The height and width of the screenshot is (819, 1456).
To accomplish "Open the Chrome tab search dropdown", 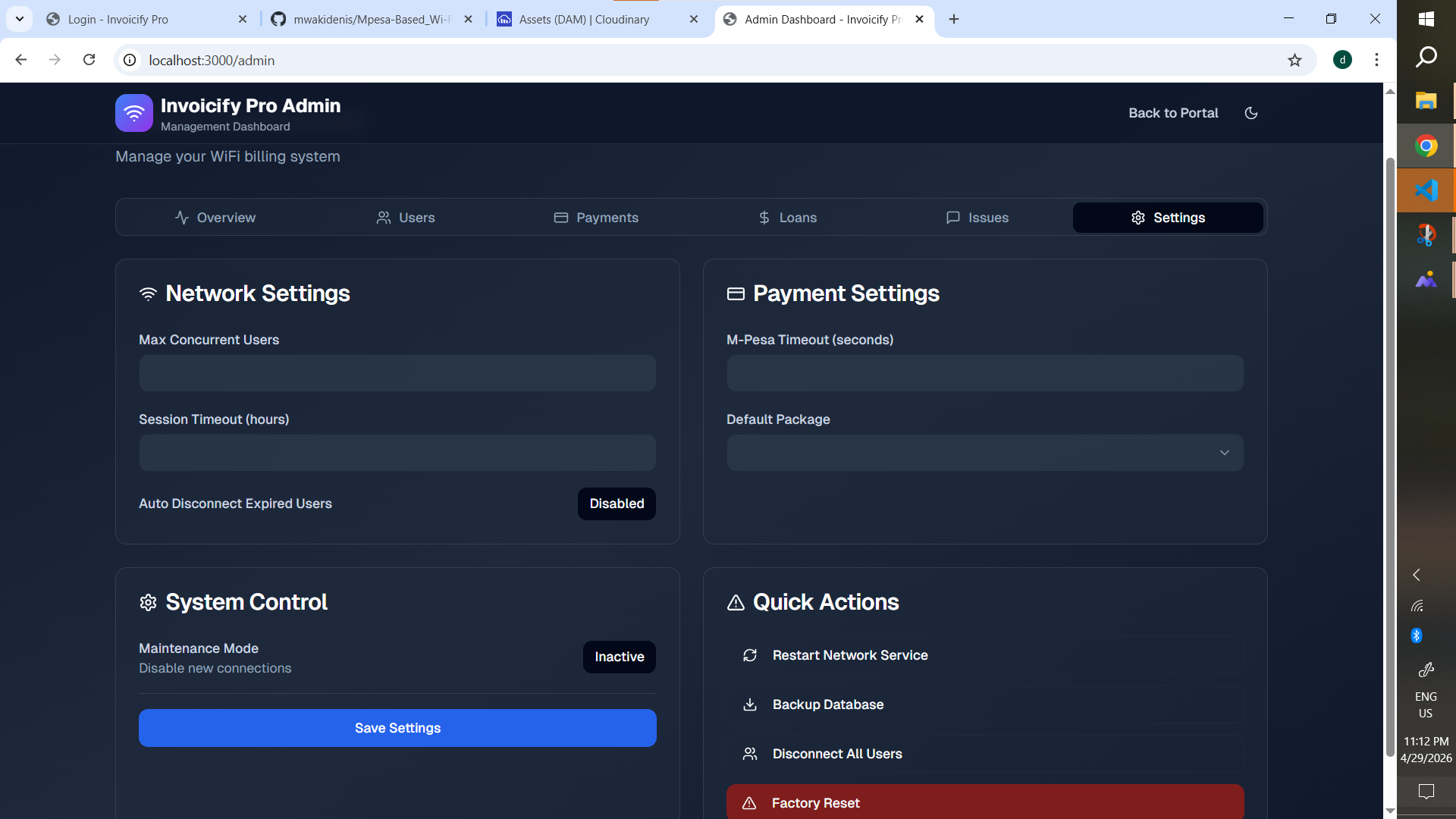I will coord(20,19).
